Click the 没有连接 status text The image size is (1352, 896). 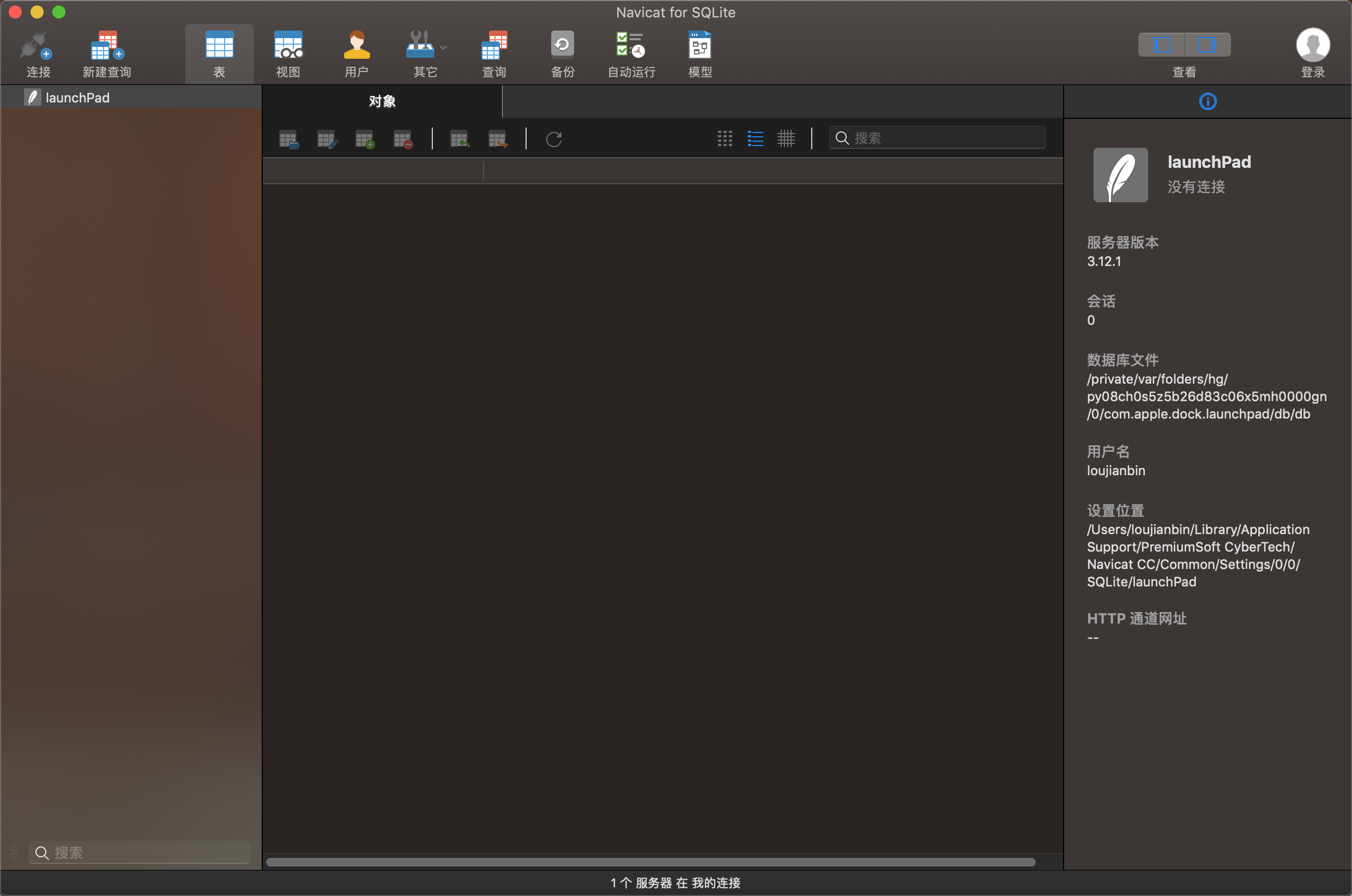[1196, 187]
